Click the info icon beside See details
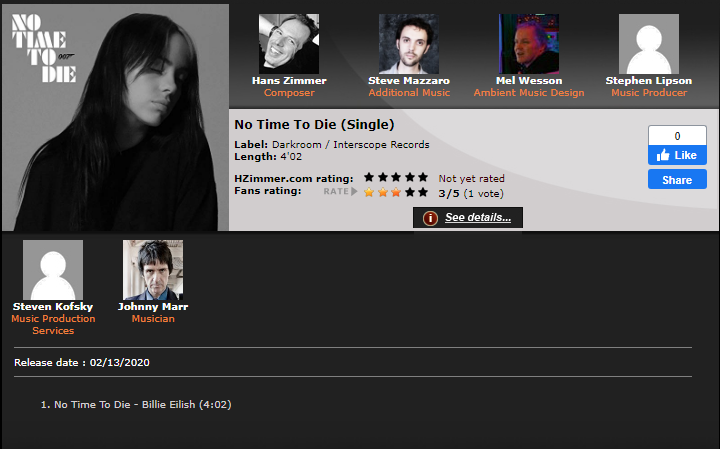Viewport: 720px width, 449px height. click(x=430, y=218)
